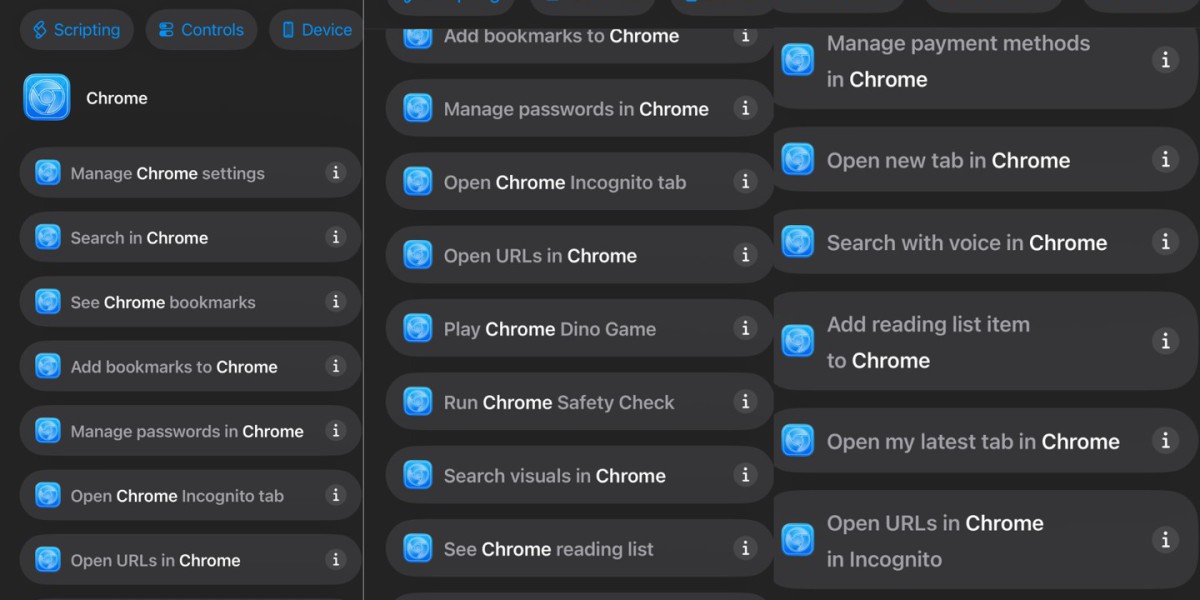Click info icon beside Play Chrome Dino Game

pos(745,328)
